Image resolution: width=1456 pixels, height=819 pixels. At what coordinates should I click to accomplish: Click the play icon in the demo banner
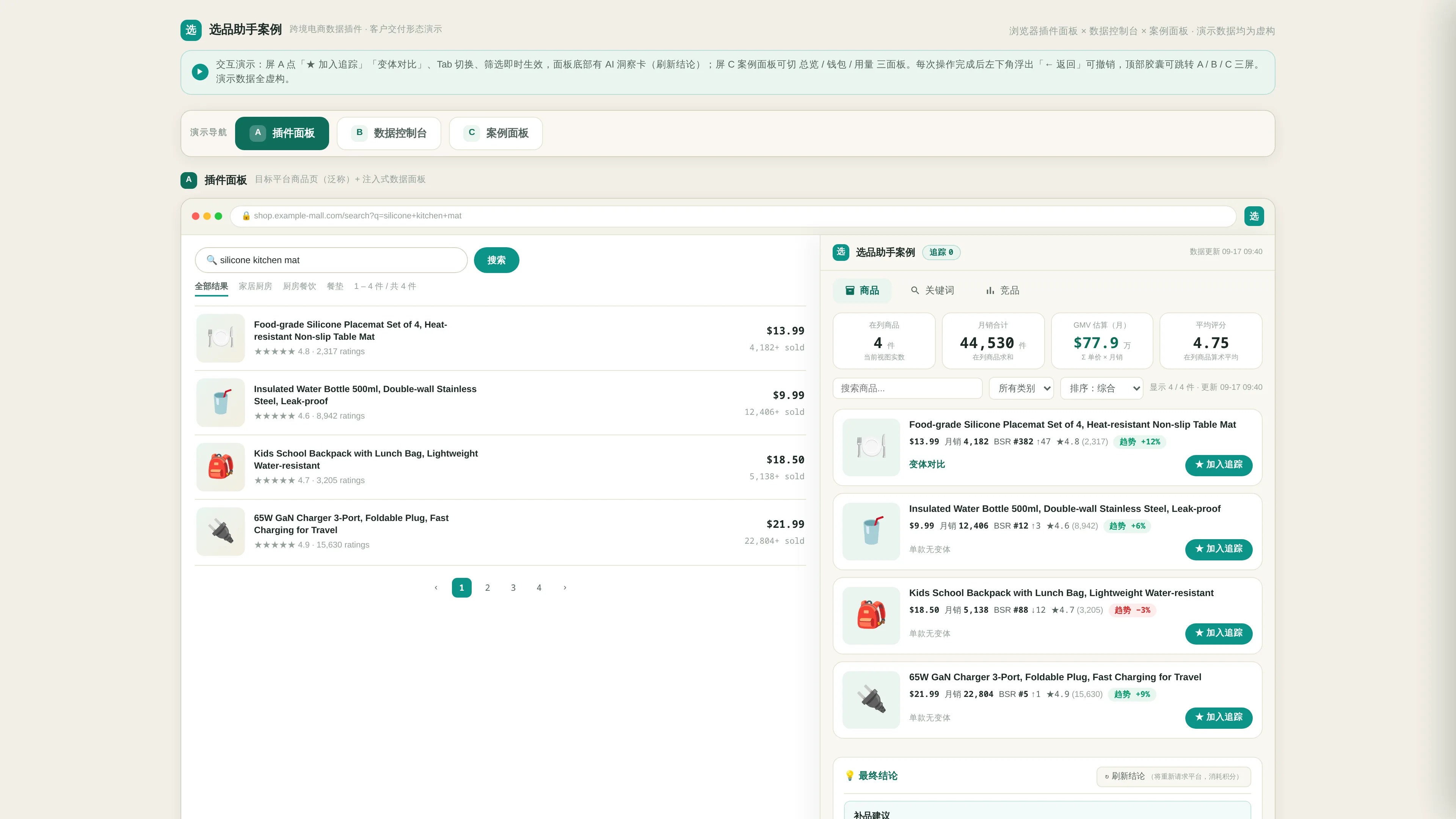[x=199, y=72]
